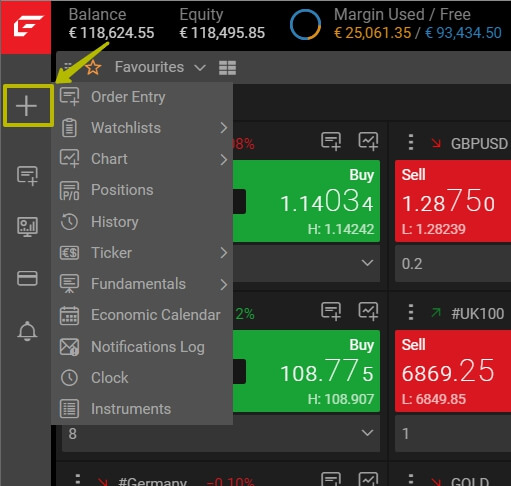Open the credit card funds sidebar icon
Image resolution: width=511 pixels, height=486 pixels.
click(x=27, y=278)
